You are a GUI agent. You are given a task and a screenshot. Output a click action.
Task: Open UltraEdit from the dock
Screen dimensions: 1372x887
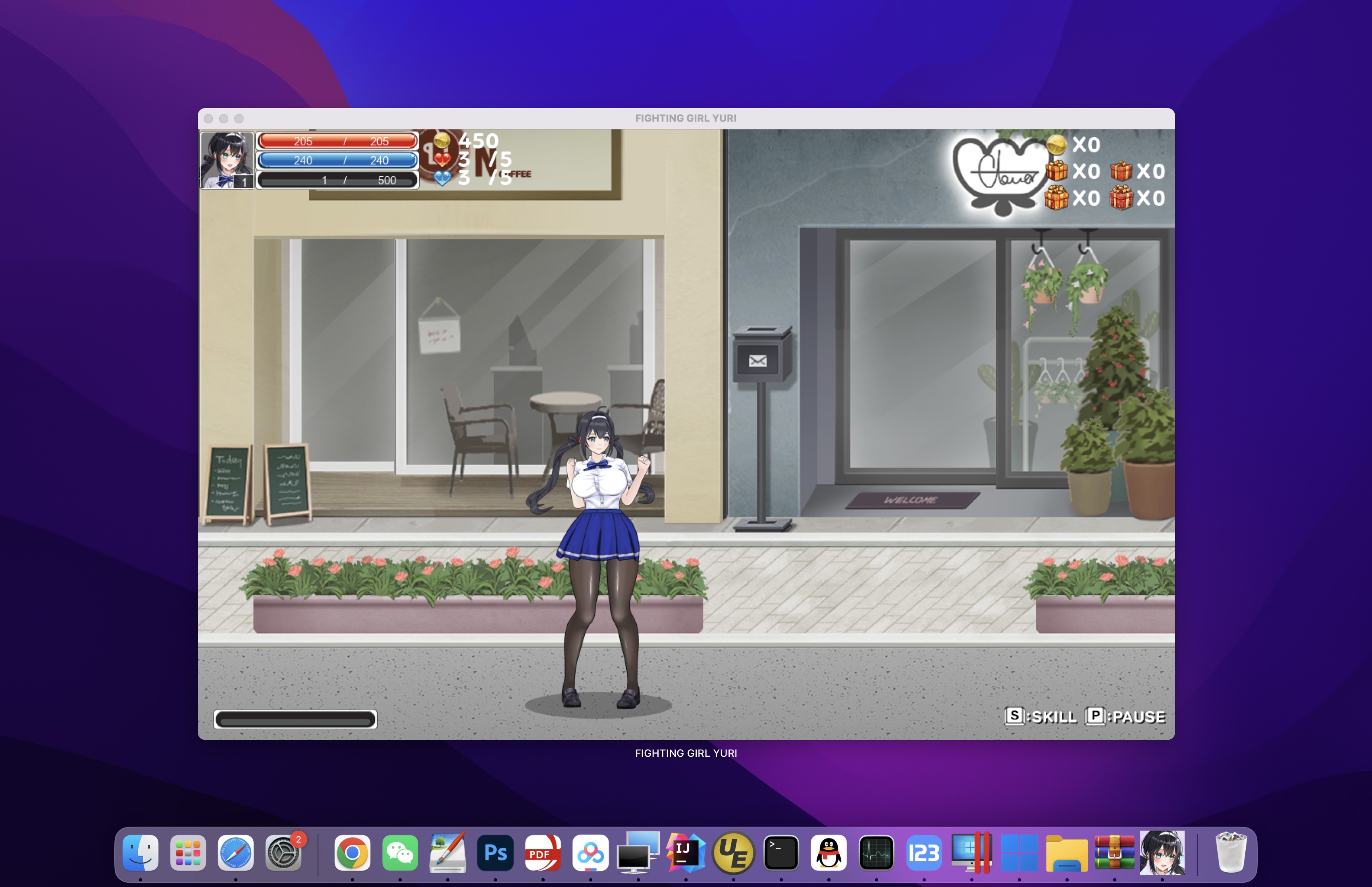(734, 852)
